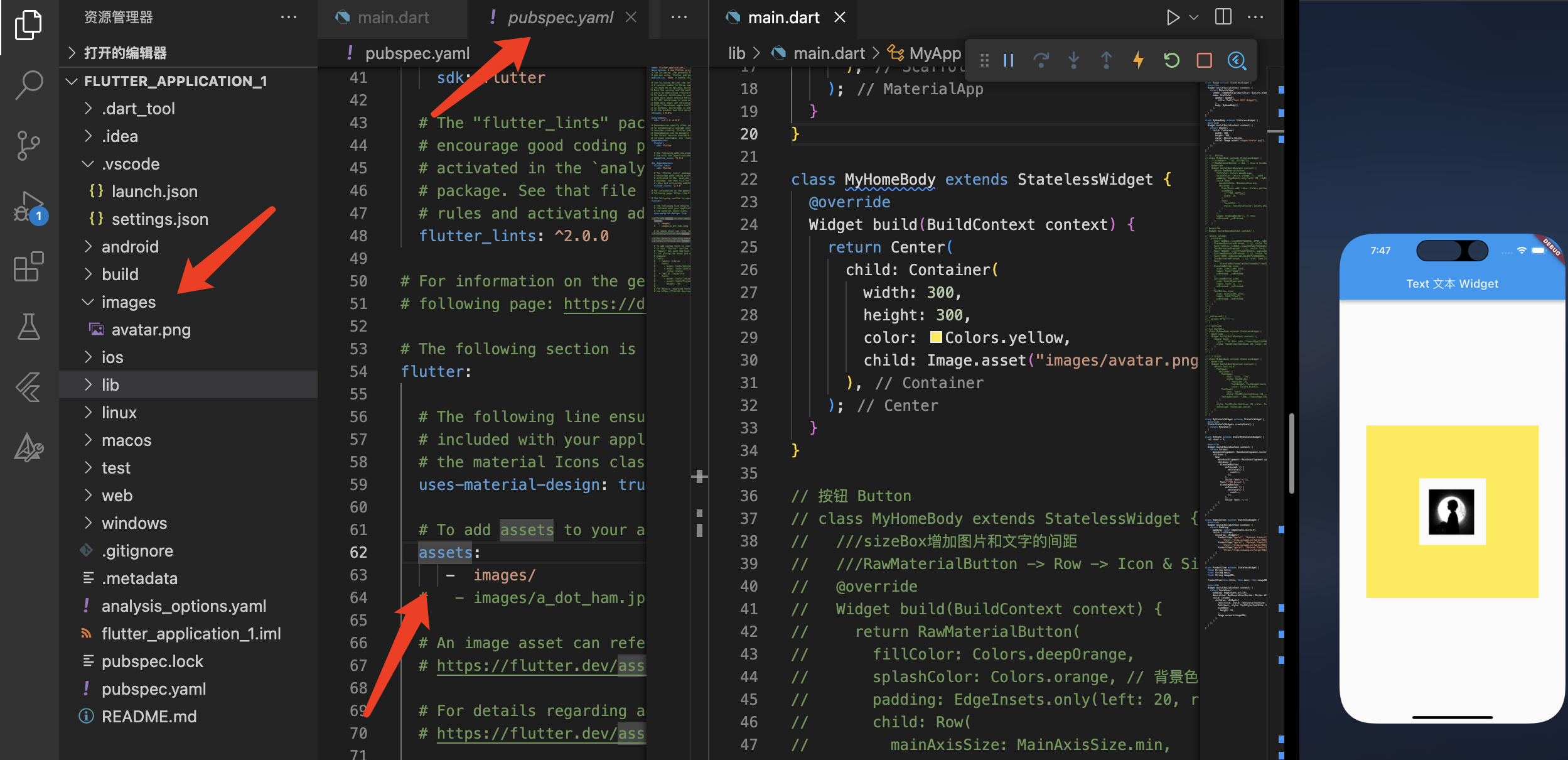Click the Colors.yellow color swatch
Image resolution: width=1568 pixels, height=760 pixels.
click(935, 337)
